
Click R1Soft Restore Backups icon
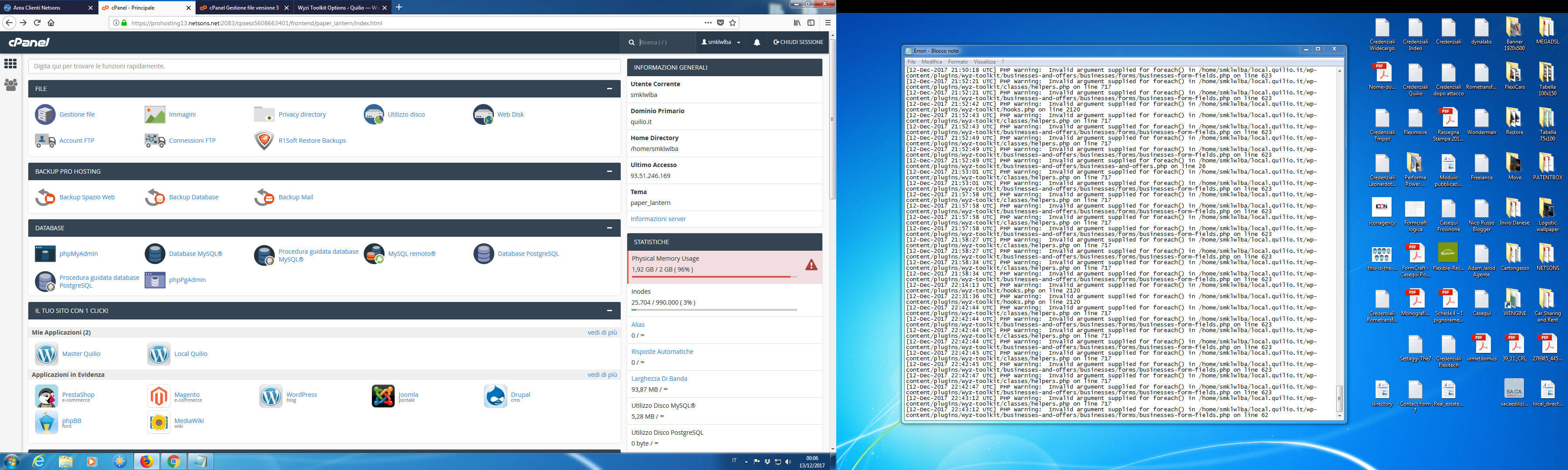click(264, 141)
